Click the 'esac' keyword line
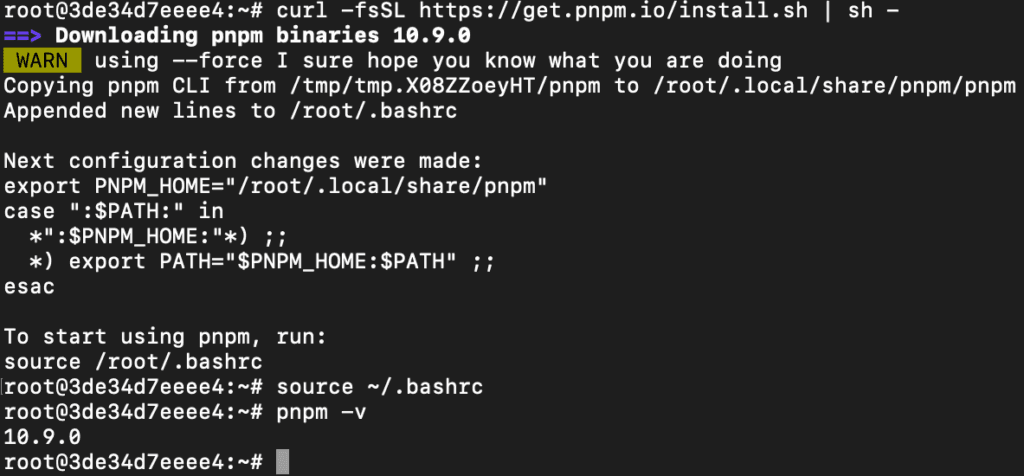Screen dimensions: 1024x476 tap(29, 287)
